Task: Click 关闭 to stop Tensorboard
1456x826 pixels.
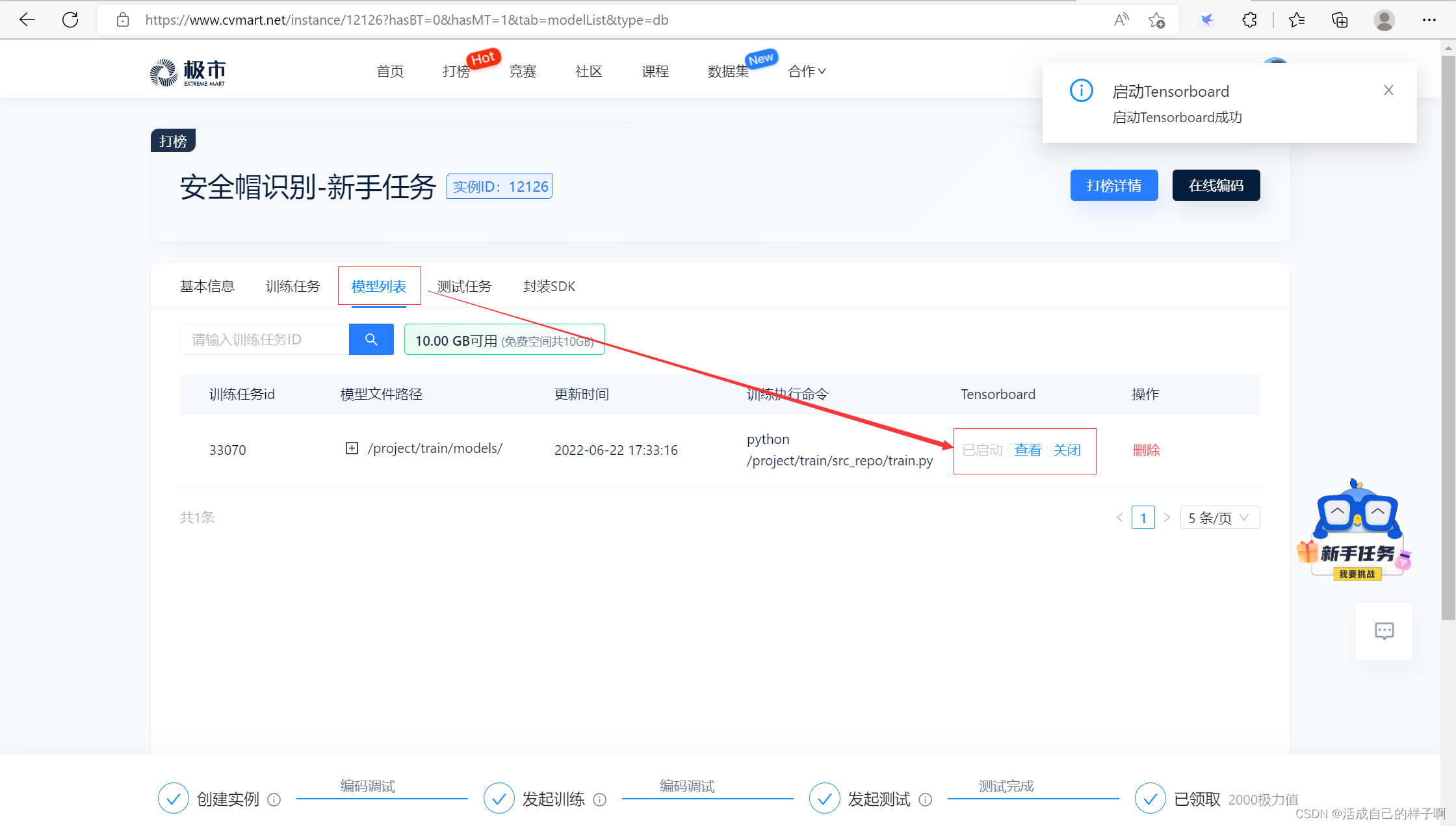Action: [1067, 450]
